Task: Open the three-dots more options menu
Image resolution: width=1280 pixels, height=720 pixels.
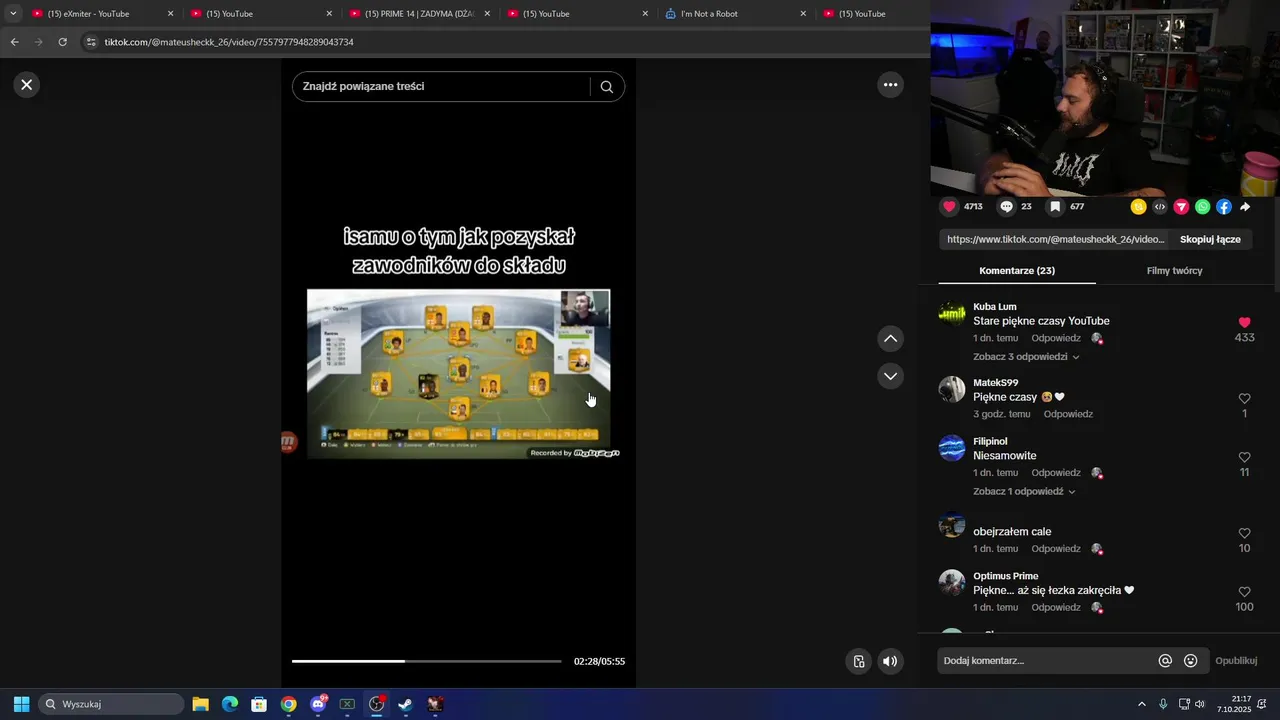Action: tap(890, 85)
